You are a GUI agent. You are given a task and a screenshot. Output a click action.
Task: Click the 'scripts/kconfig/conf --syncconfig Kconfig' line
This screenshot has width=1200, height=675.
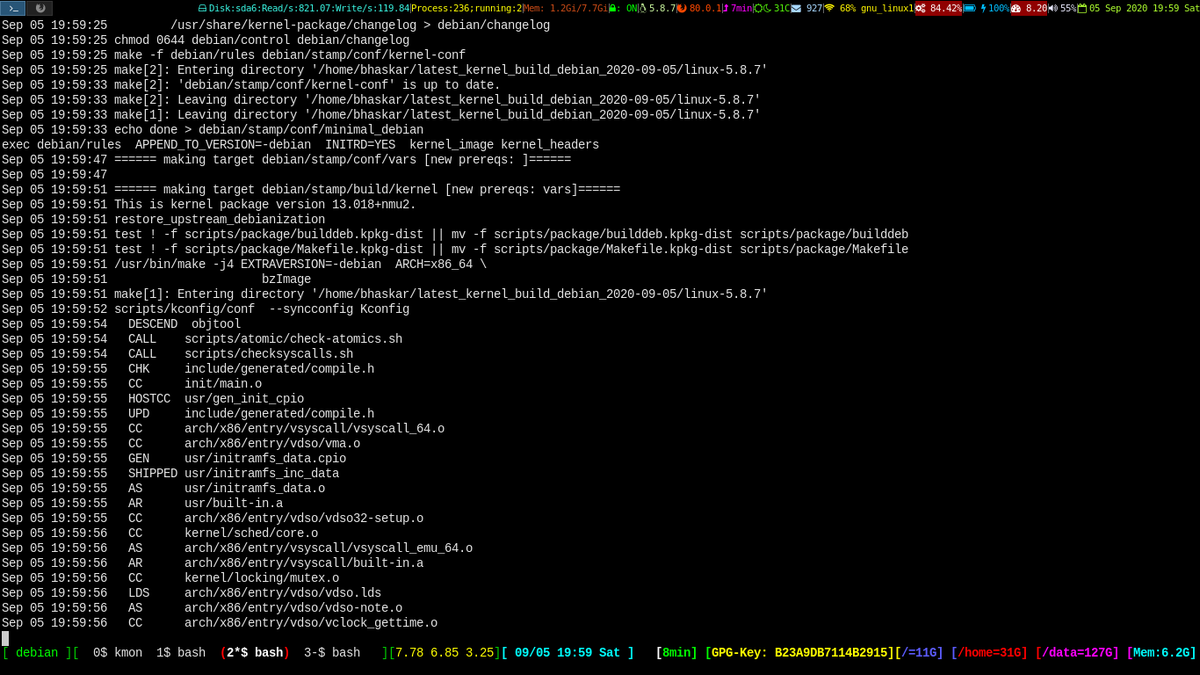(x=205, y=310)
